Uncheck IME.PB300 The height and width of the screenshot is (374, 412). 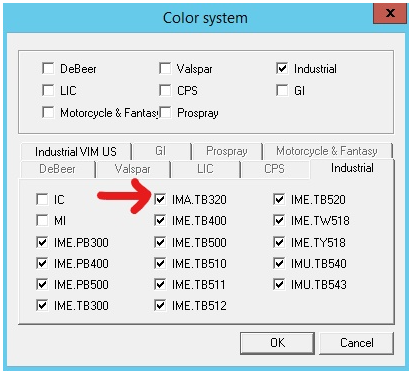click(x=42, y=242)
